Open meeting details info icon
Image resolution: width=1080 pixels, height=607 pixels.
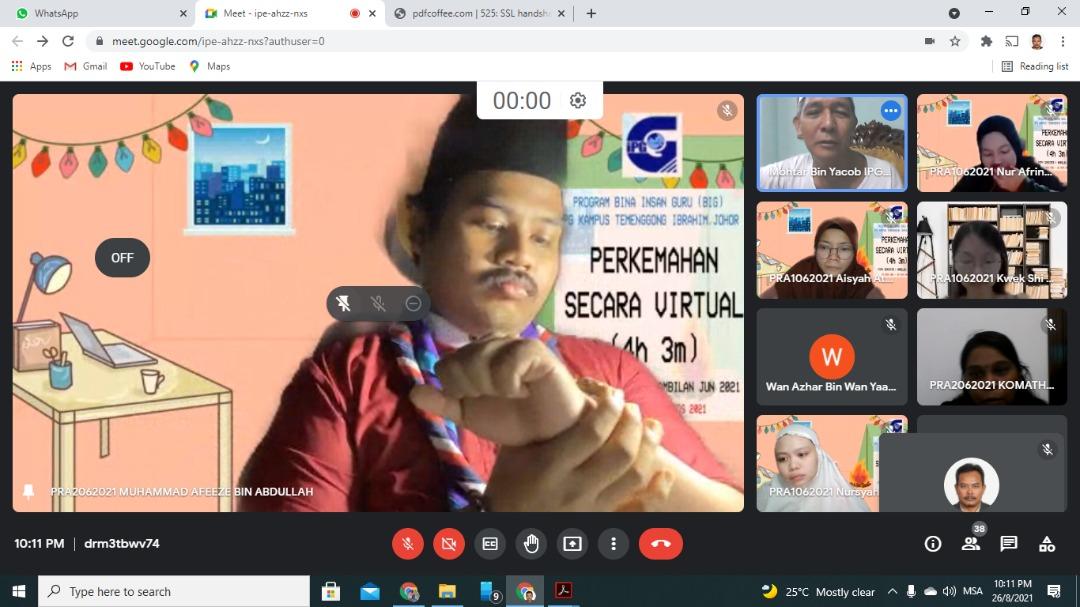tap(933, 544)
